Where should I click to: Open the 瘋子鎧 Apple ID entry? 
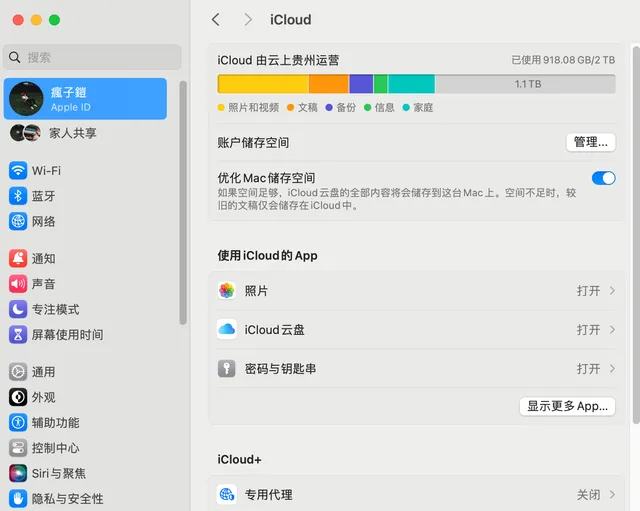pyautogui.click(x=85, y=99)
